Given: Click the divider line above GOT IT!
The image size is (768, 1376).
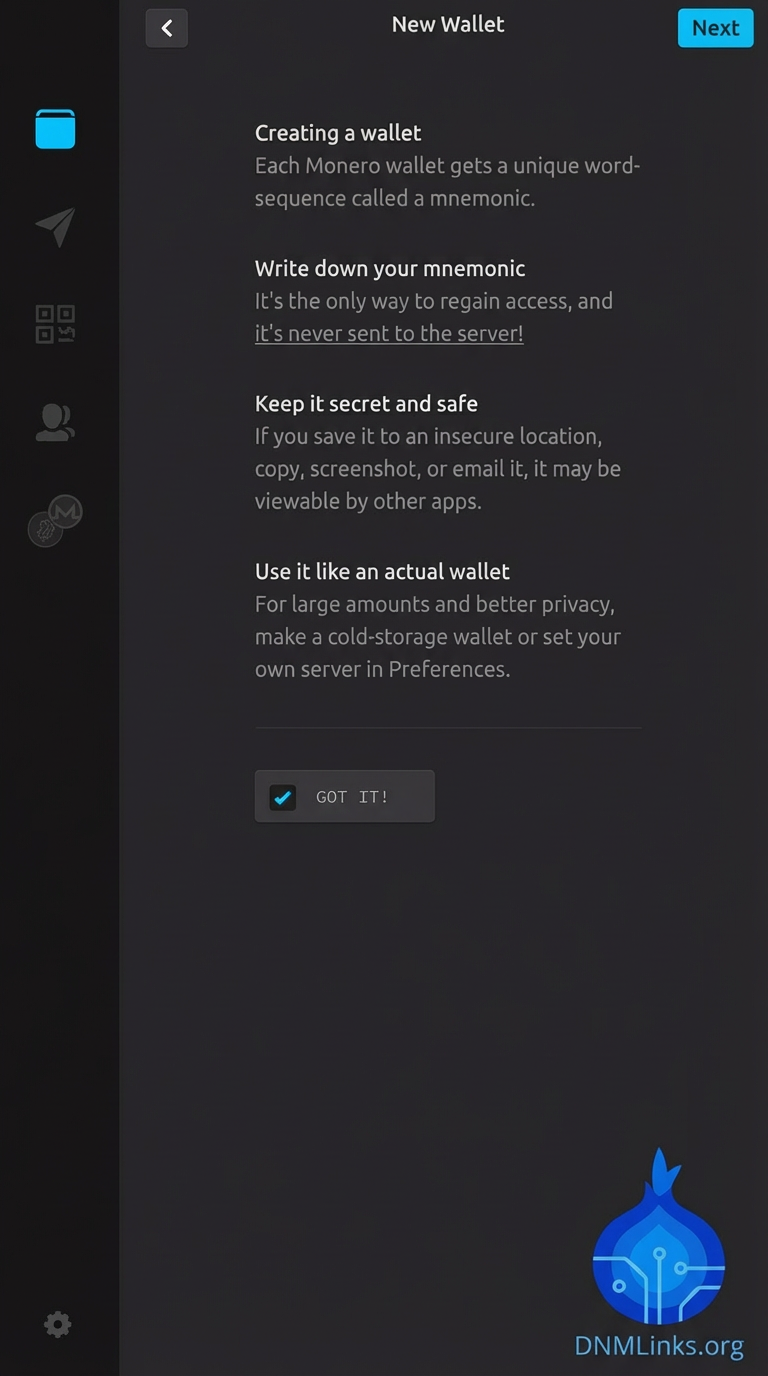Looking at the screenshot, I should (x=448, y=727).
